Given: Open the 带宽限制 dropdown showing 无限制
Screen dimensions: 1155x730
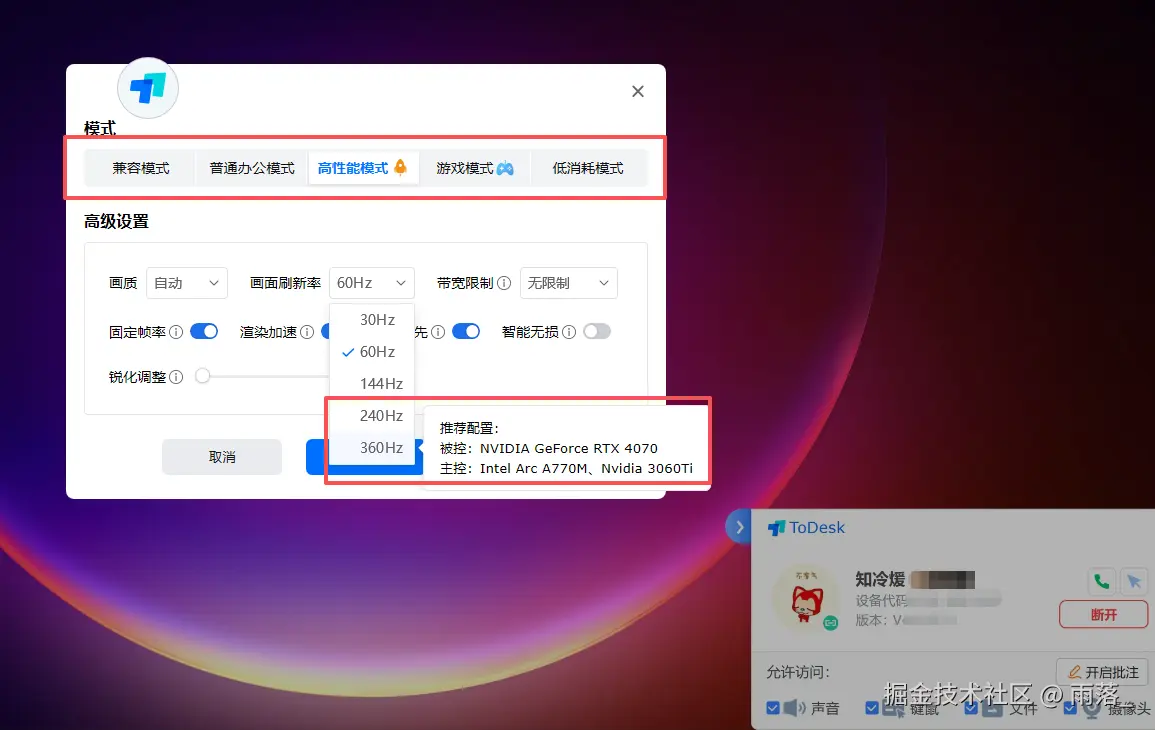Looking at the screenshot, I should (569, 283).
